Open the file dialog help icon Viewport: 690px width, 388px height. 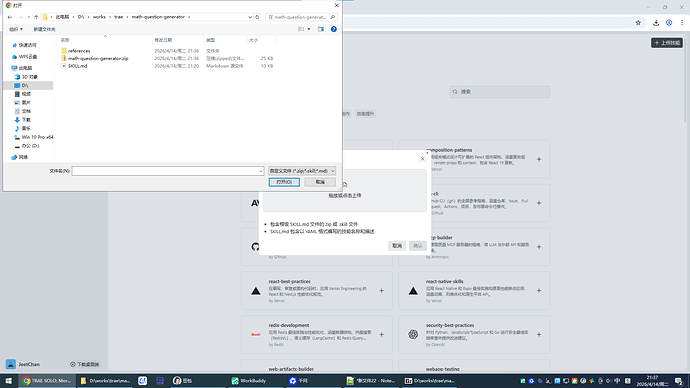click(x=334, y=29)
